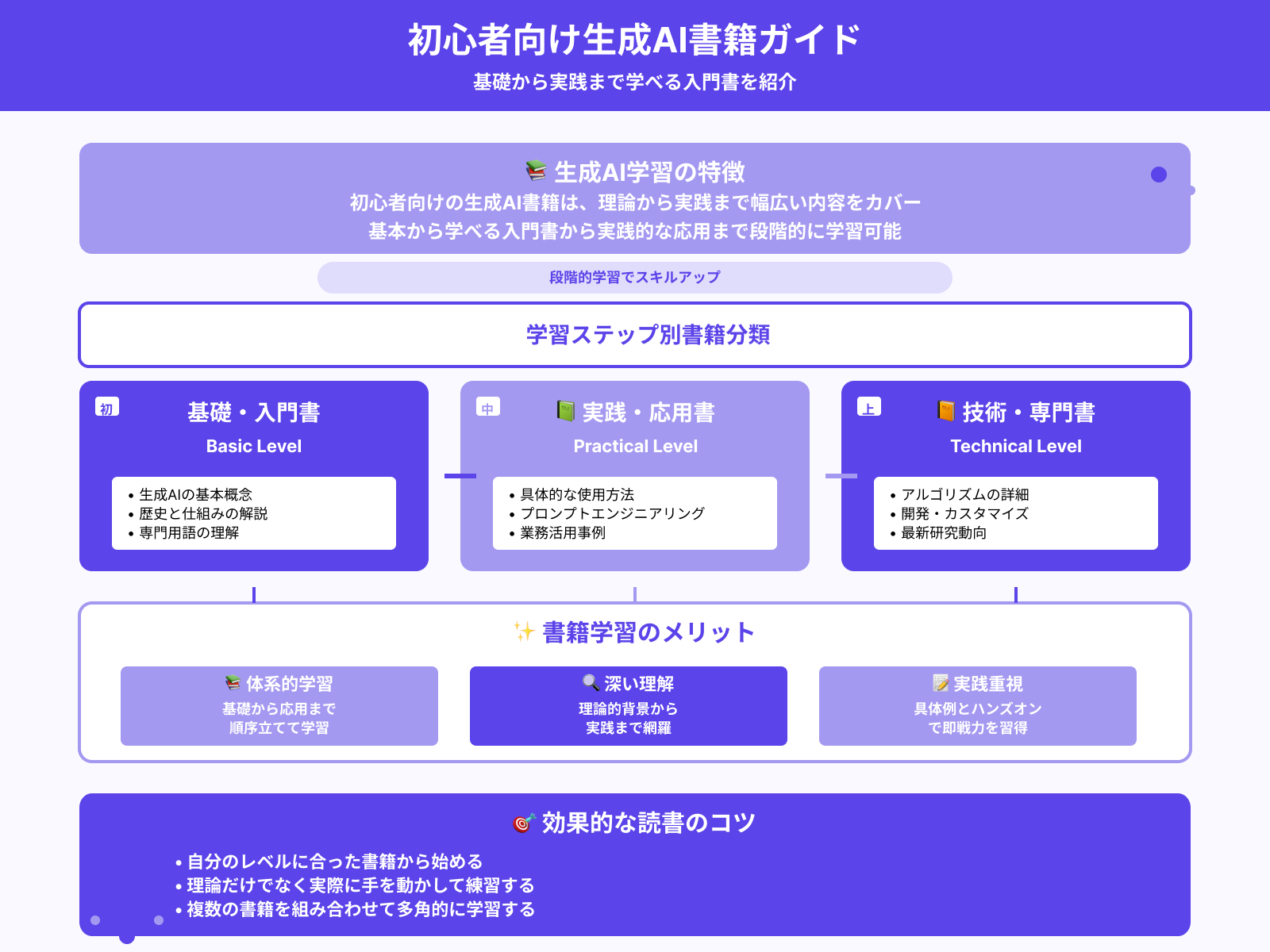Toggle the 中 level badge on 実践・応用書
The width and height of the screenshot is (1270, 952).
tap(487, 407)
